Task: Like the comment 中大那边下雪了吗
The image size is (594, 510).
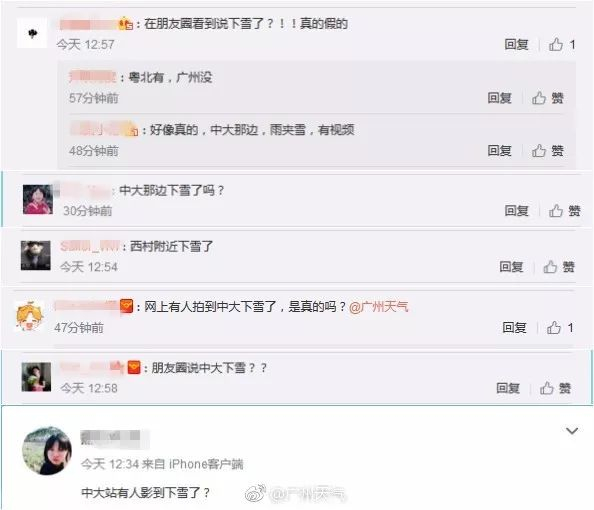Action: (x=564, y=211)
